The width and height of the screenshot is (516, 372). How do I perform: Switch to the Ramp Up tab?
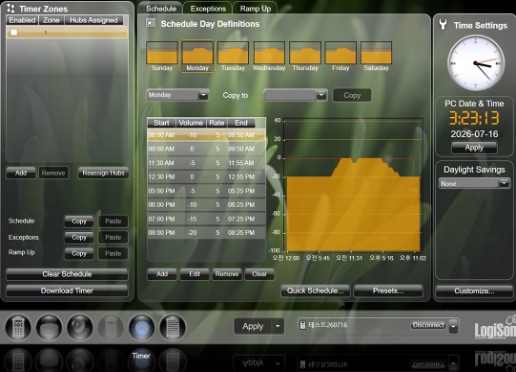(255, 9)
